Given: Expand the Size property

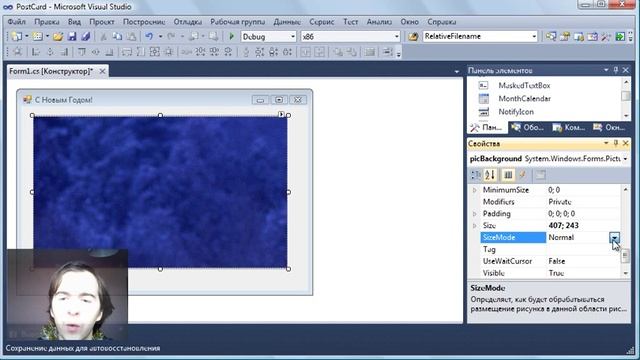Looking at the screenshot, I should [x=474, y=226].
